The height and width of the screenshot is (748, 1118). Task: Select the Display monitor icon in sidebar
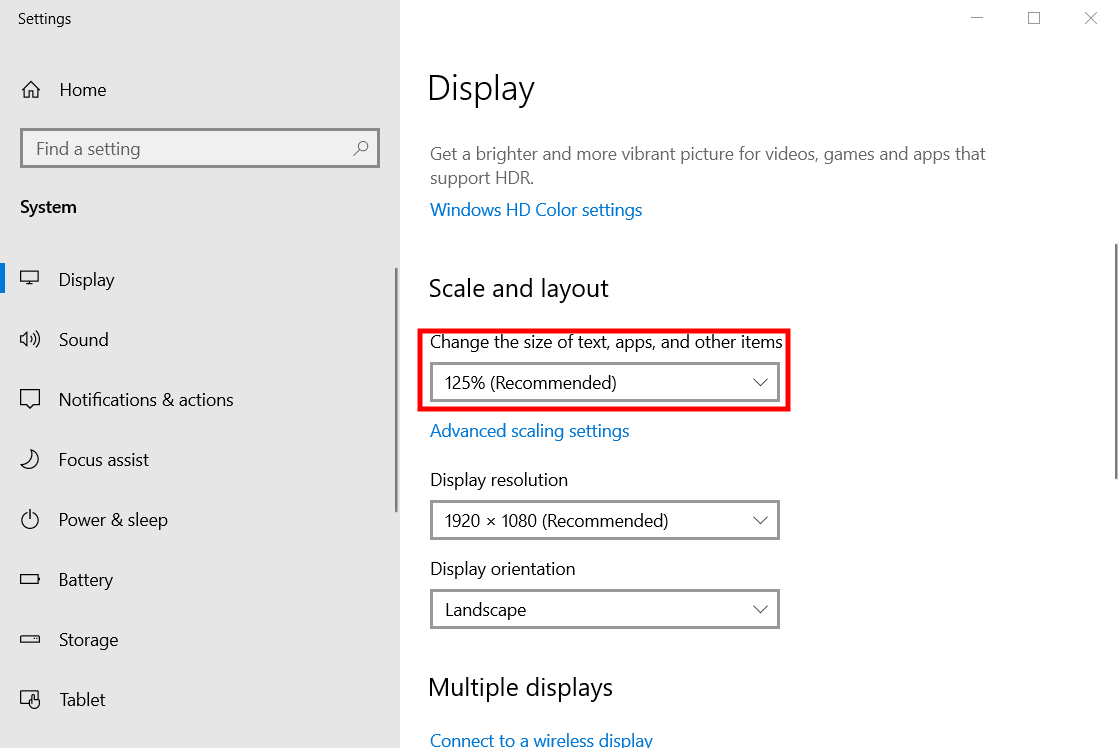pos(30,279)
